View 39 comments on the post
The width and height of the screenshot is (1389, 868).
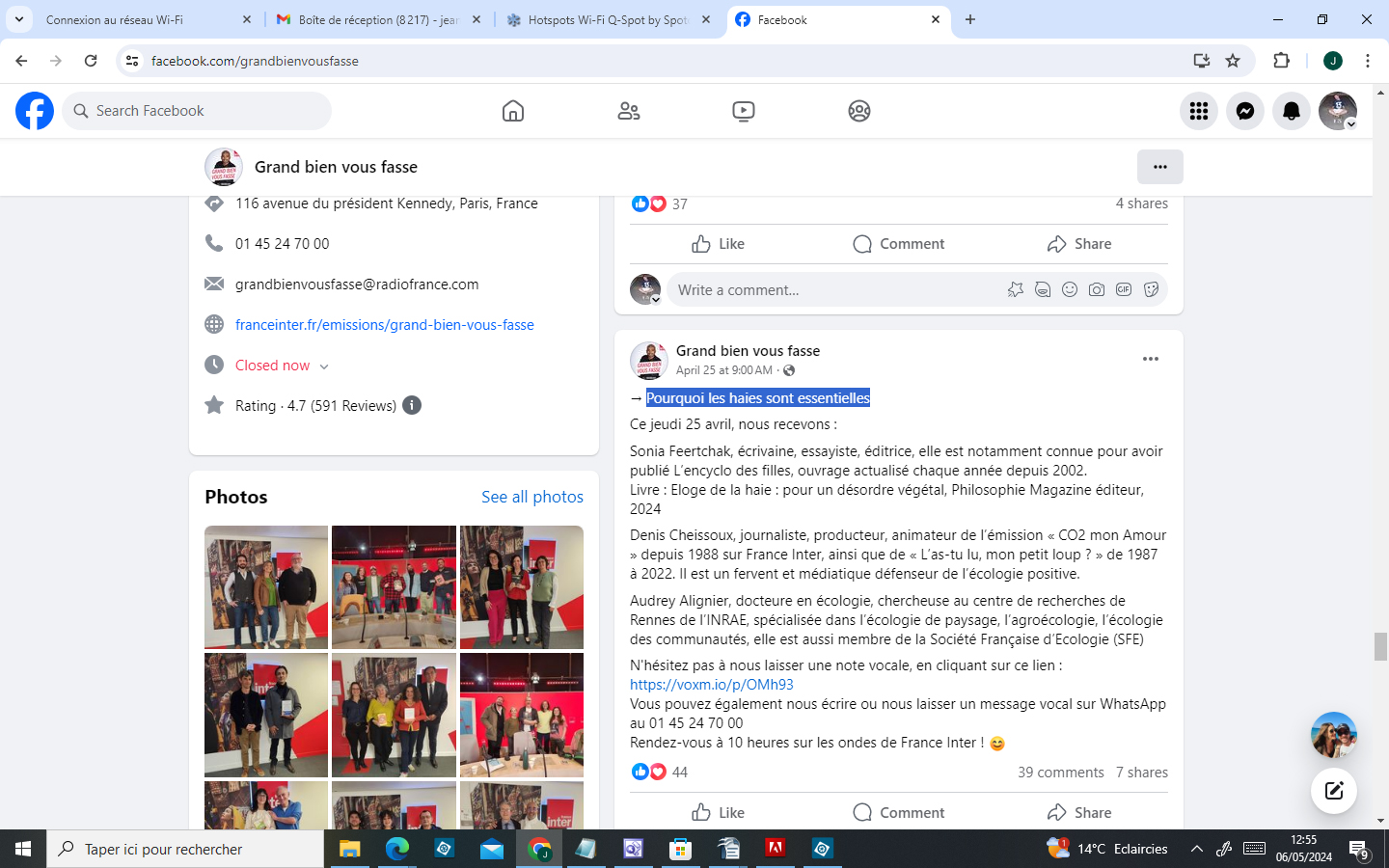1061,773
